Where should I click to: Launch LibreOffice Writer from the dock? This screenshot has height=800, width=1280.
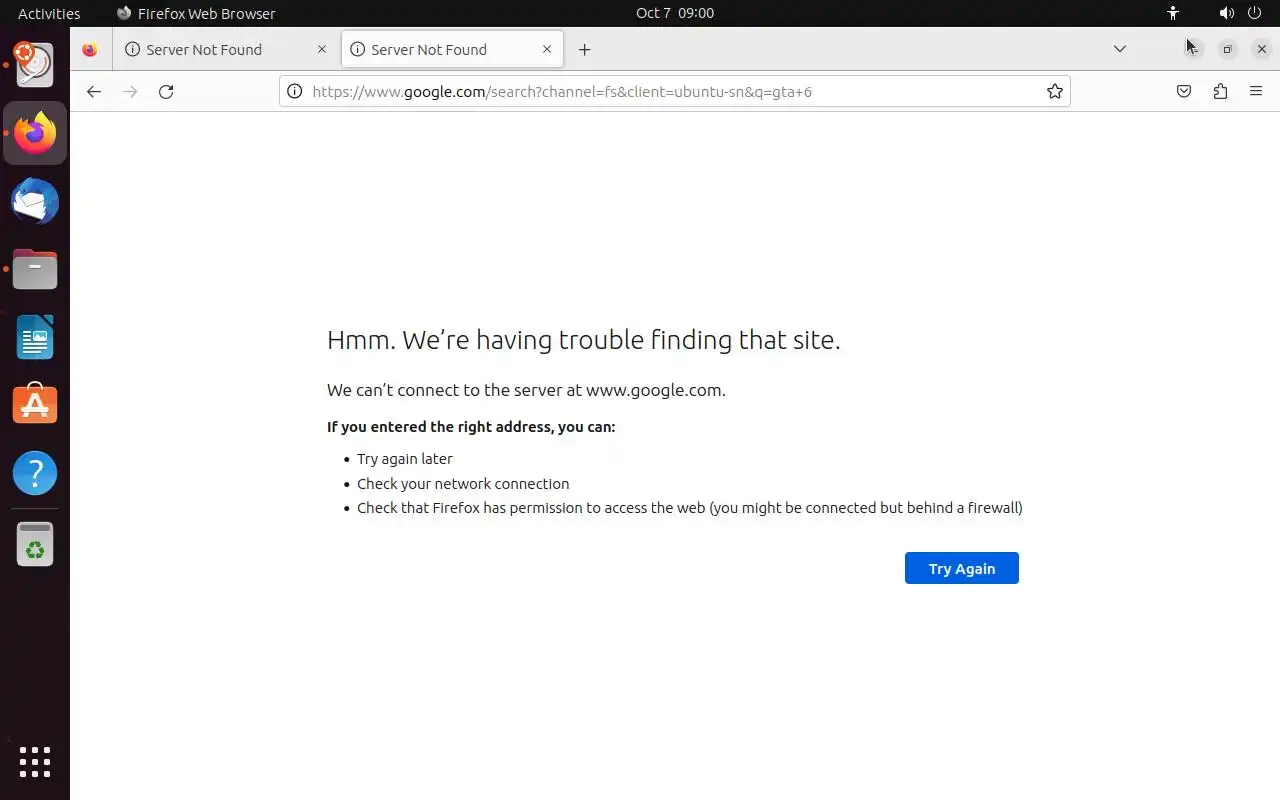(x=35, y=337)
